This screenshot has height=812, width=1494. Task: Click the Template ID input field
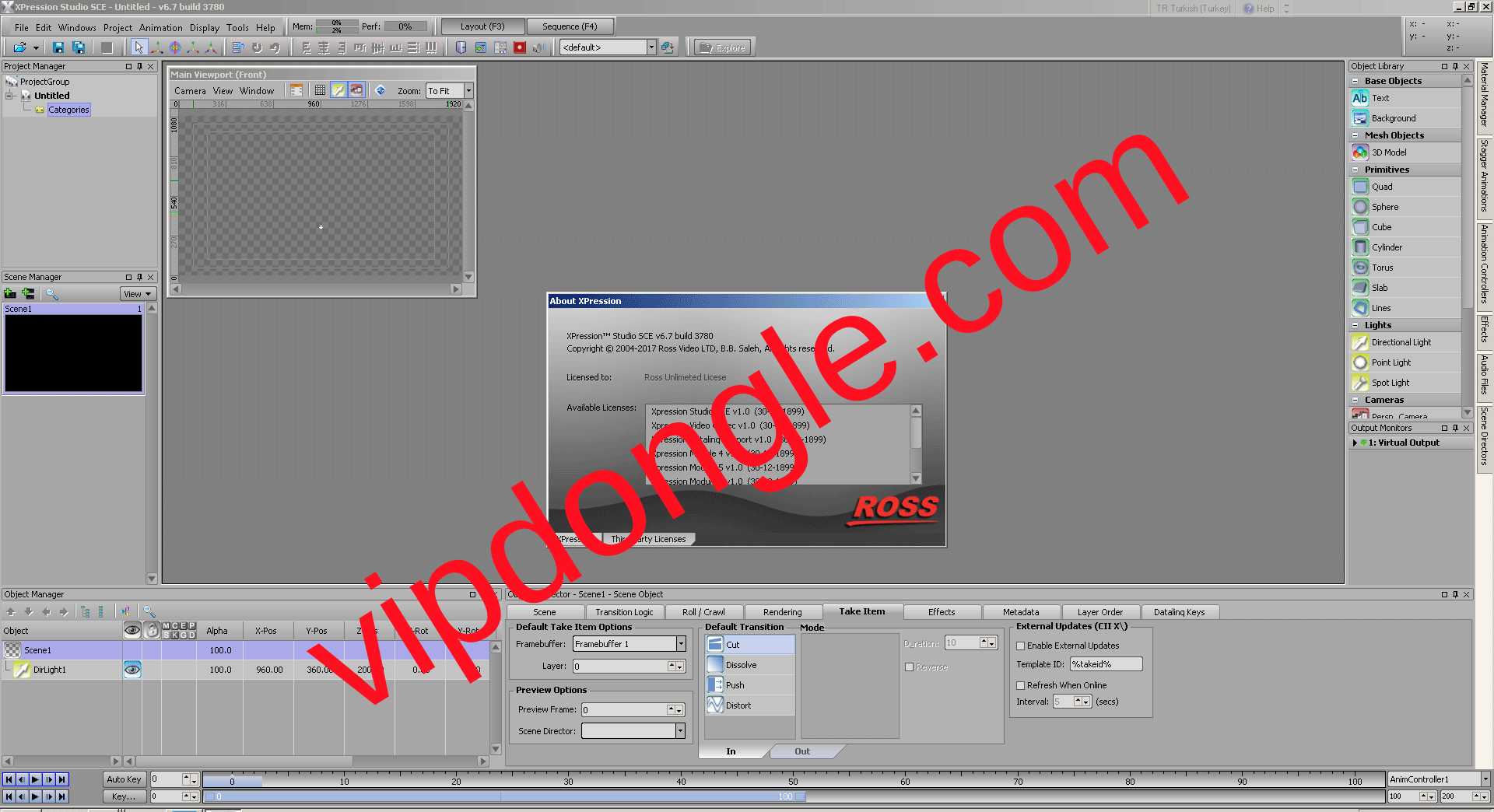click(x=1106, y=664)
